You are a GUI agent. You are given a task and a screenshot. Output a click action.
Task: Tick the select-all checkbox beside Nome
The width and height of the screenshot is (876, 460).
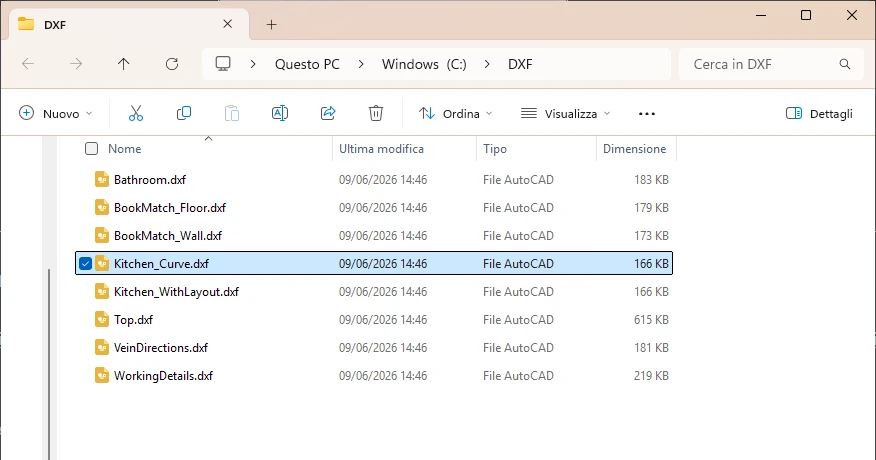point(91,149)
